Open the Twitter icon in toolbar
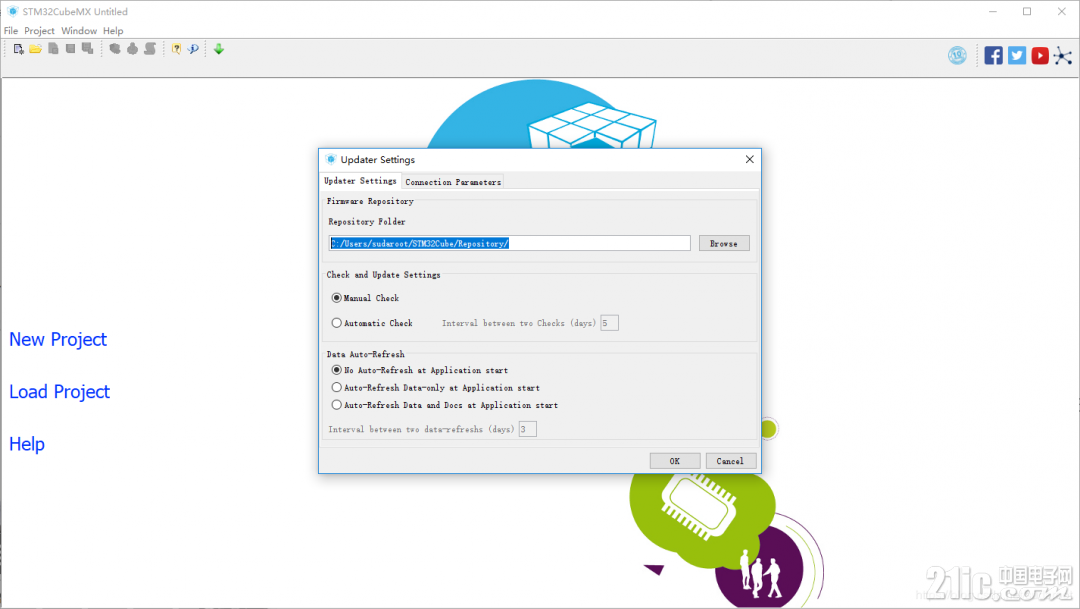1080x609 pixels. [1017, 55]
